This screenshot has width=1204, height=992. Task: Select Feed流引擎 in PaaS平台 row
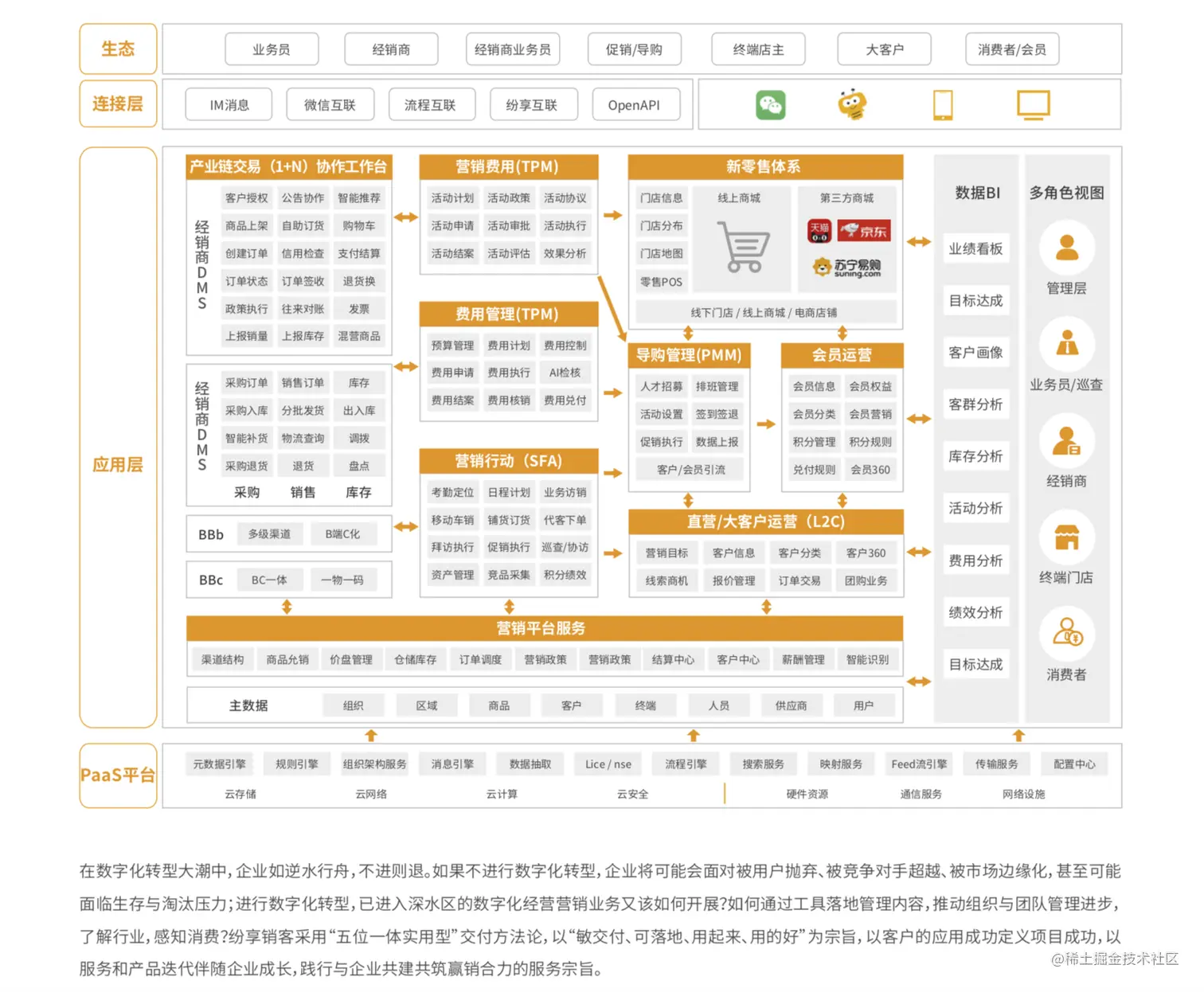click(919, 764)
